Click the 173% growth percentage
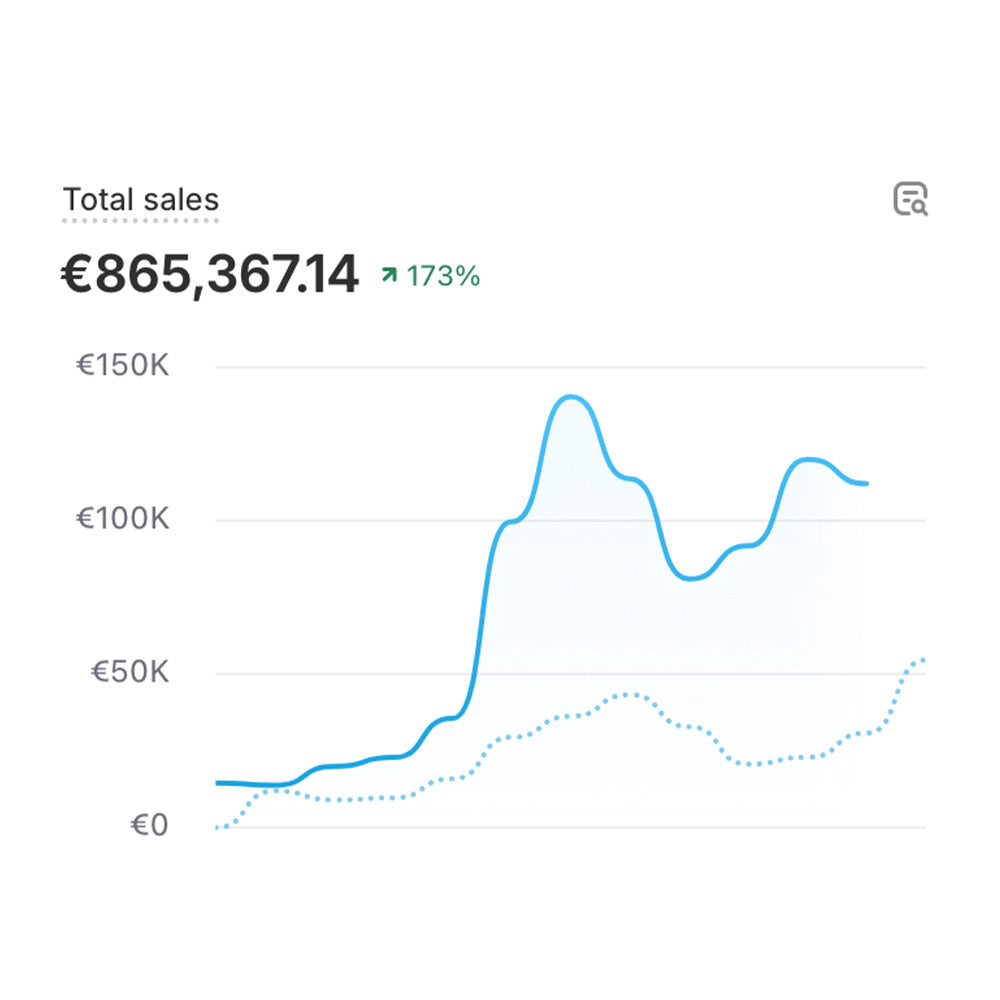Screen dimensions: 1000x1000 (443, 276)
